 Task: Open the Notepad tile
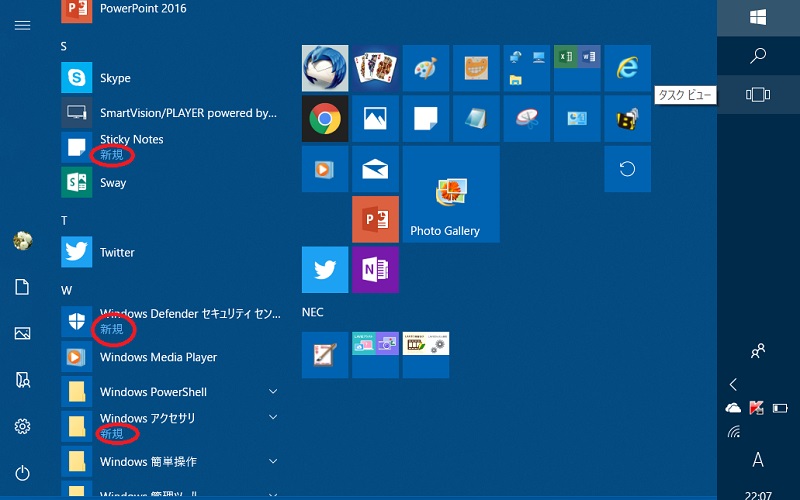[x=477, y=118]
